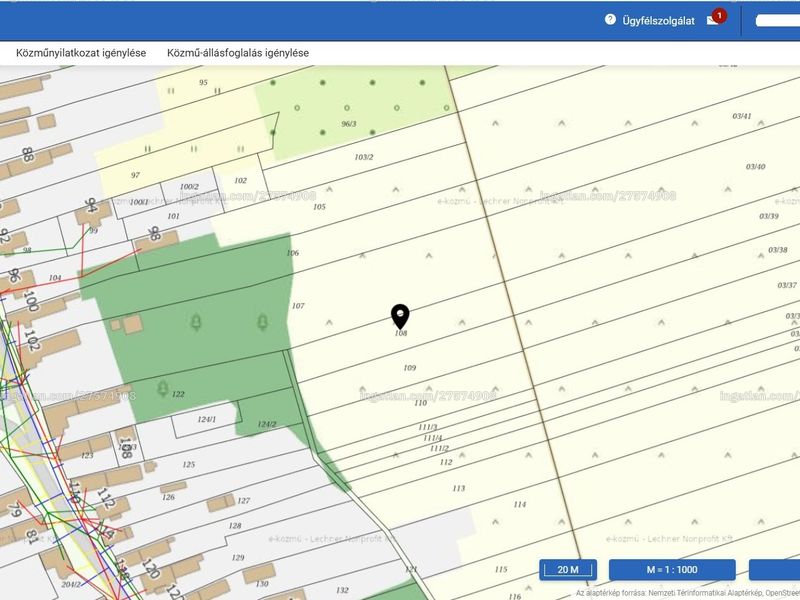Select parcel label 03/37
The height and width of the screenshot is (600, 800).
787,285
